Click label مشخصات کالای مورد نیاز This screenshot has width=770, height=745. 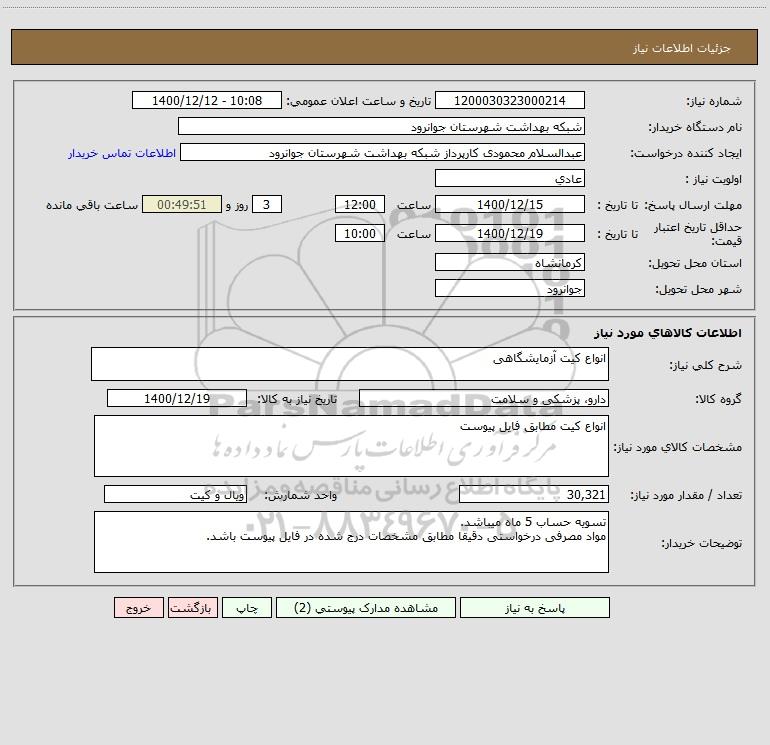click(678, 447)
